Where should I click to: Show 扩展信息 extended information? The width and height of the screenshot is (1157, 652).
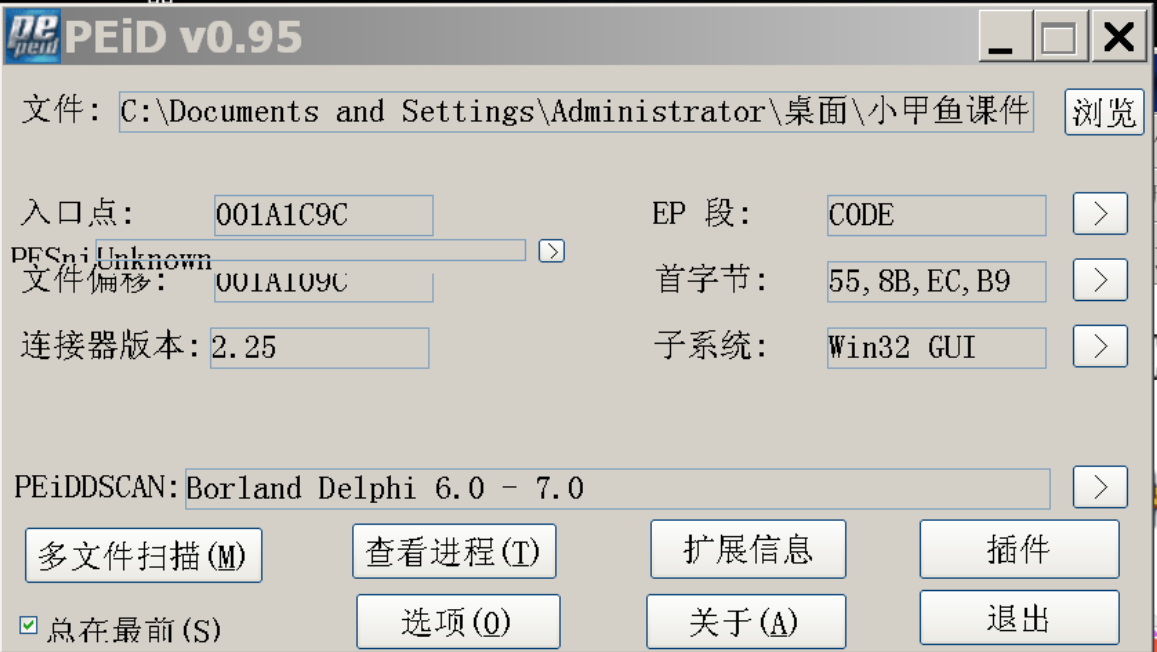click(748, 549)
